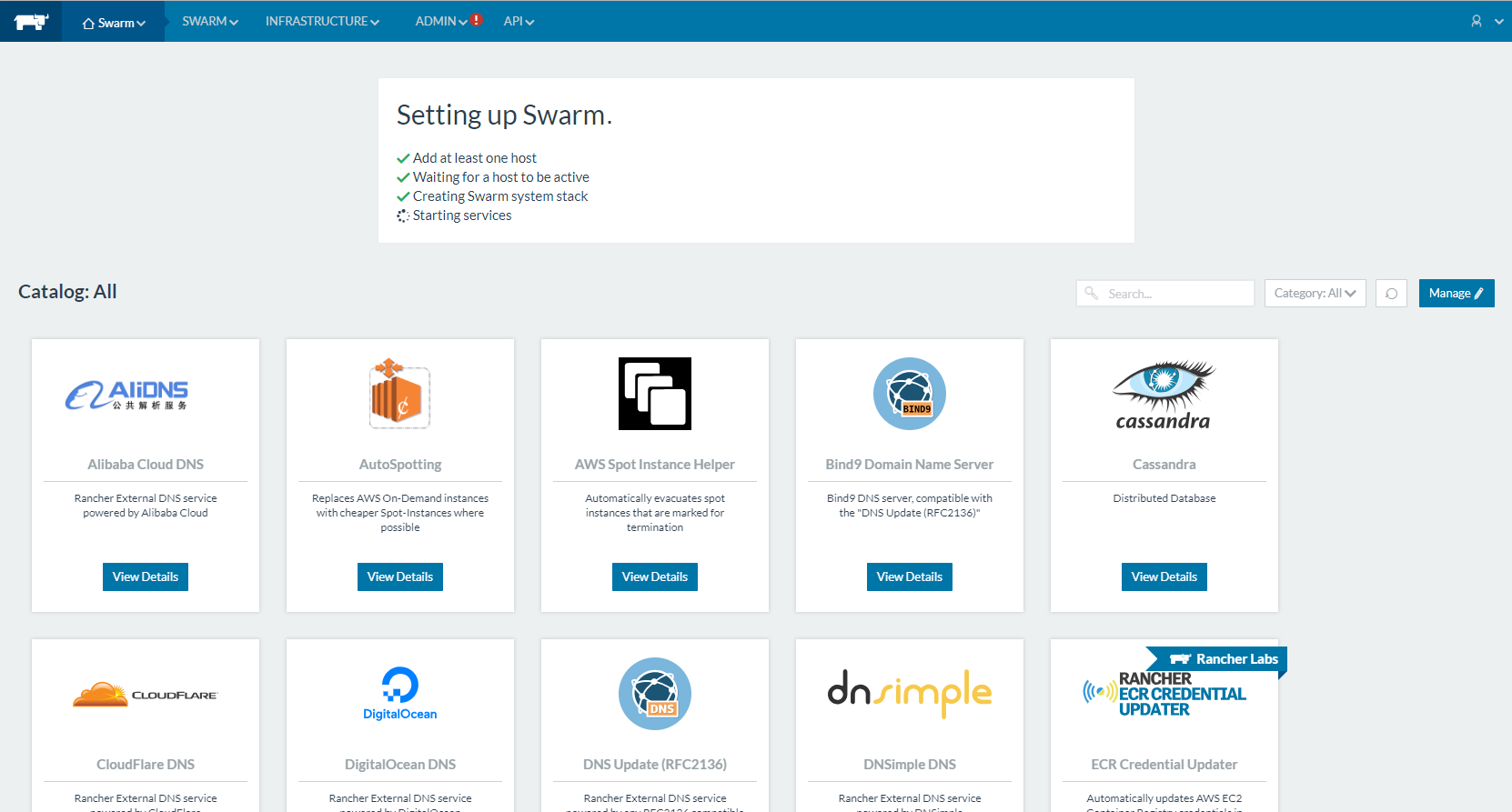
Task: Click the 'CloudFlare DNS' title
Action: click(146, 765)
